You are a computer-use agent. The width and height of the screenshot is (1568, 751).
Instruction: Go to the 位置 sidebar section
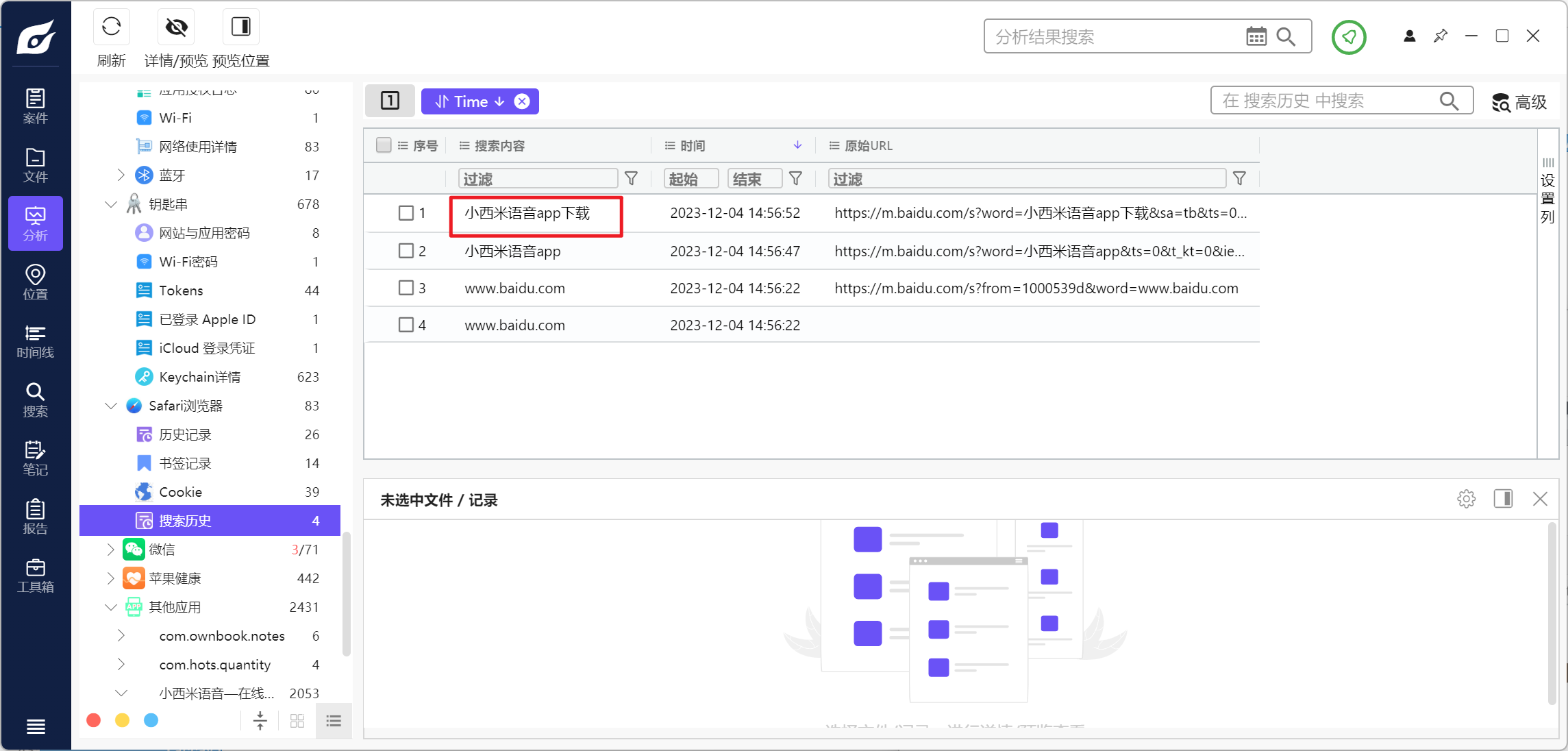36,282
